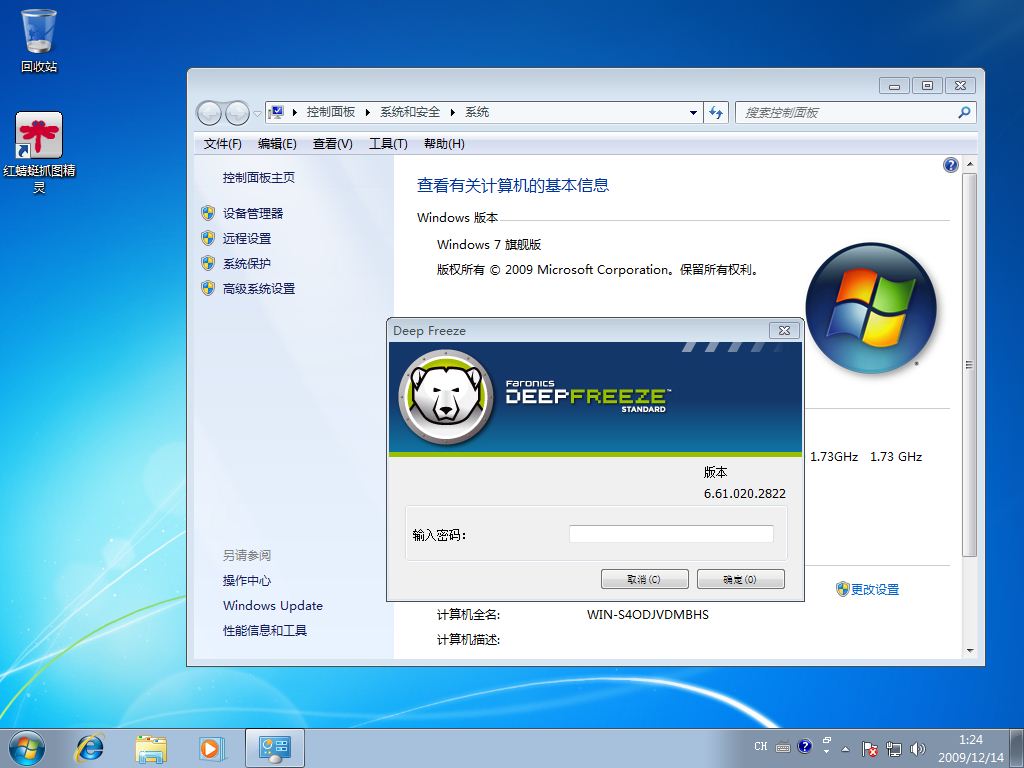Click the shield icon beside 高级系统设置
This screenshot has width=1024, height=768.
coord(208,288)
